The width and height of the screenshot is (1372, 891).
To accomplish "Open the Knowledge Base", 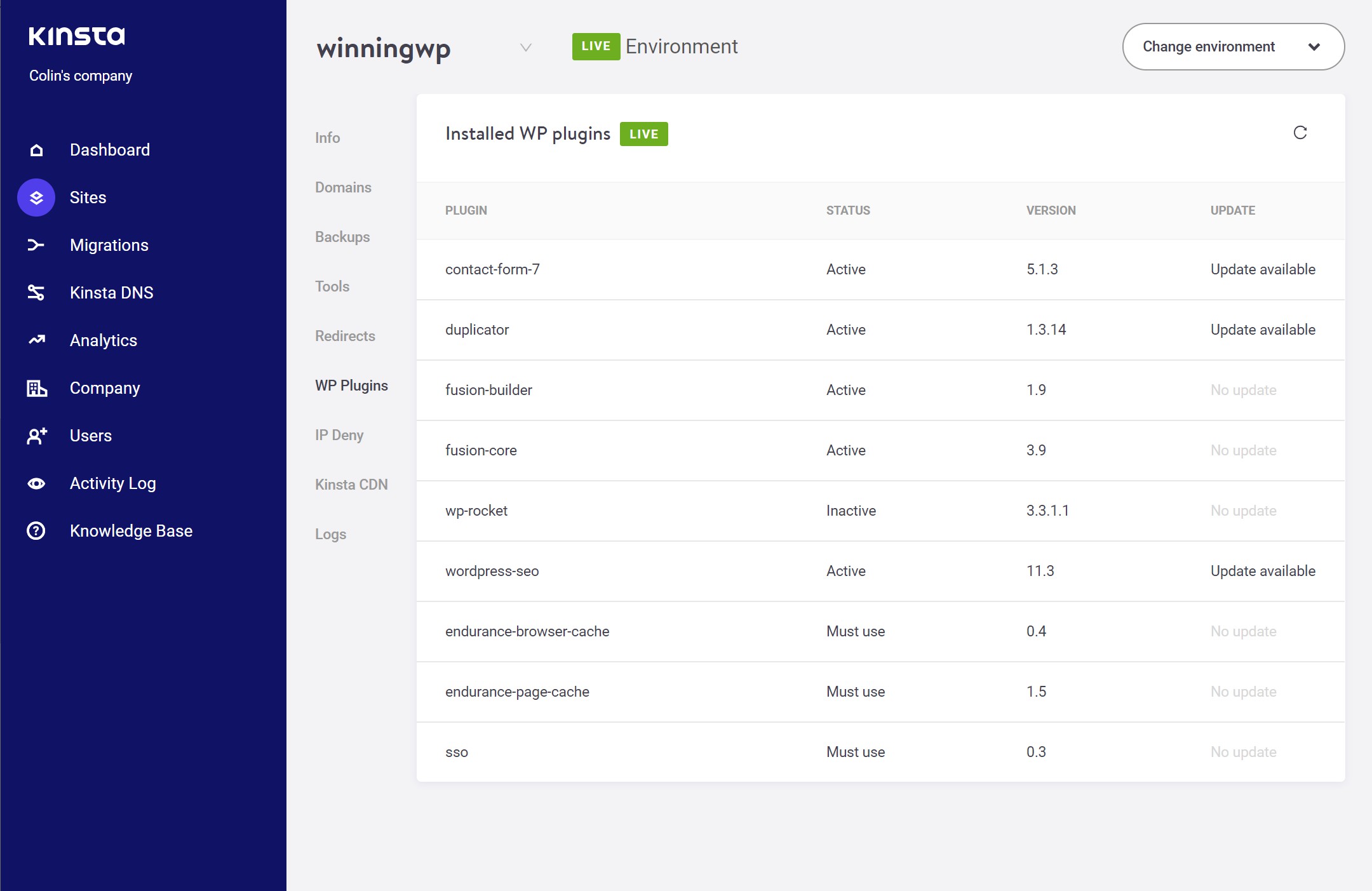I will point(131,531).
